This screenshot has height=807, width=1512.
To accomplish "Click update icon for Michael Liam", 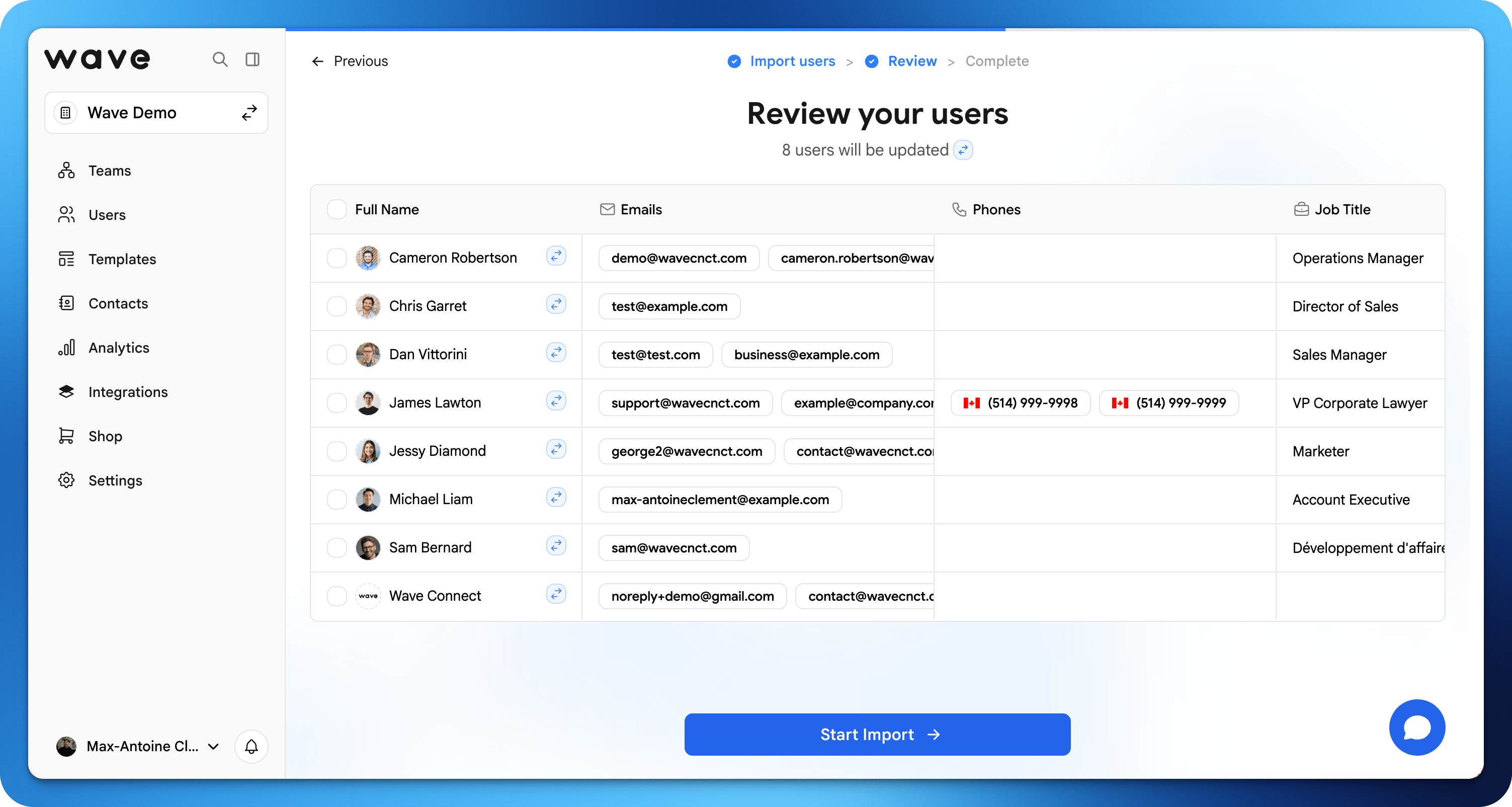I will (x=556, y=497).
